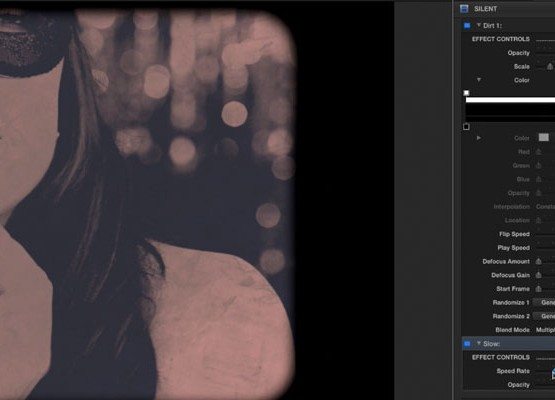Viewport: 555px width, 400px height.
Task: Open the Blend Mode dropdown
Action: pyautogui.click(x=545, y=330)
